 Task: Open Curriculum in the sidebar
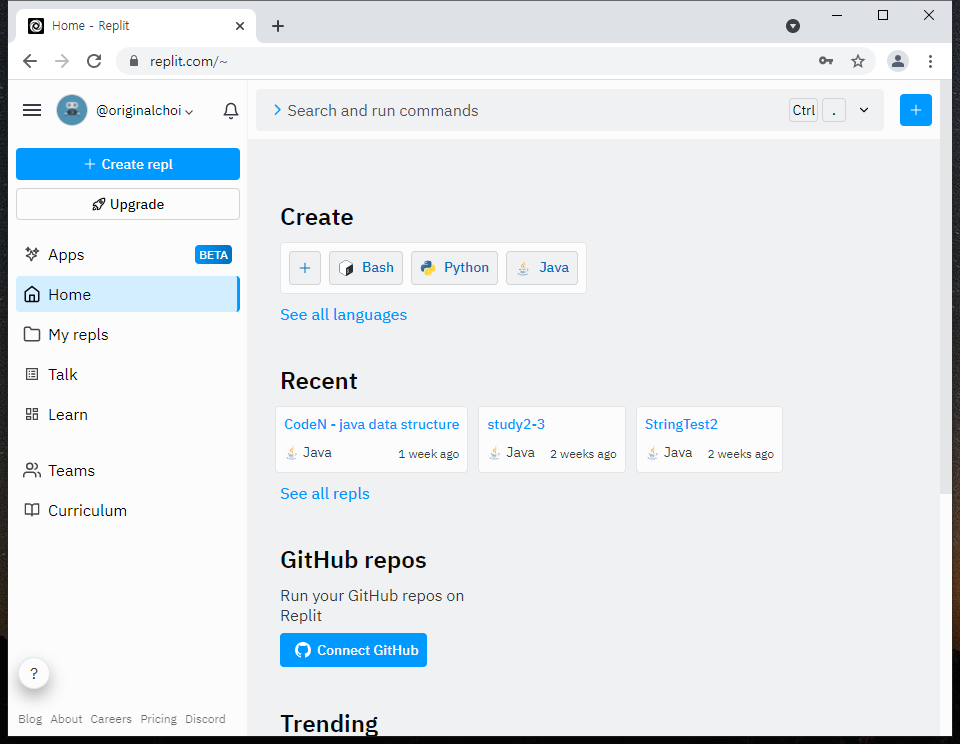128,511
